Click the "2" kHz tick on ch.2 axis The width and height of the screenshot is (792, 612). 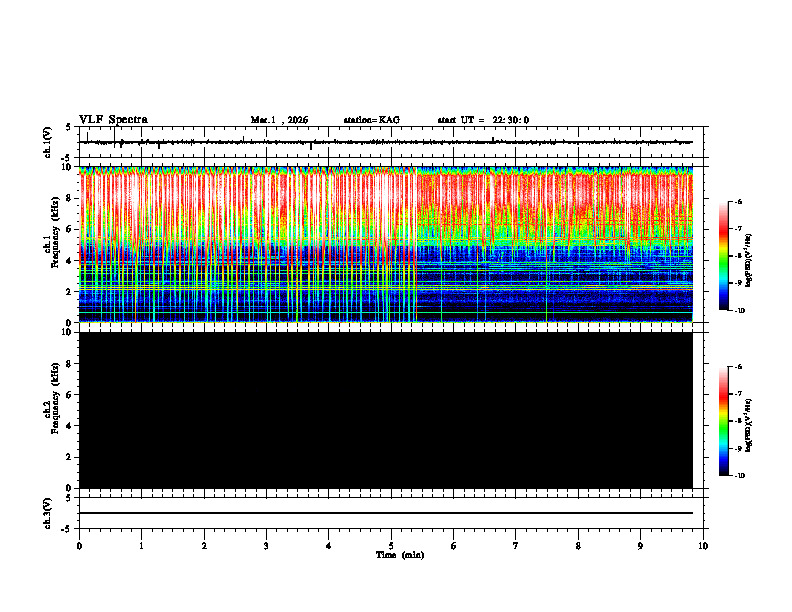tap(70, 457)
